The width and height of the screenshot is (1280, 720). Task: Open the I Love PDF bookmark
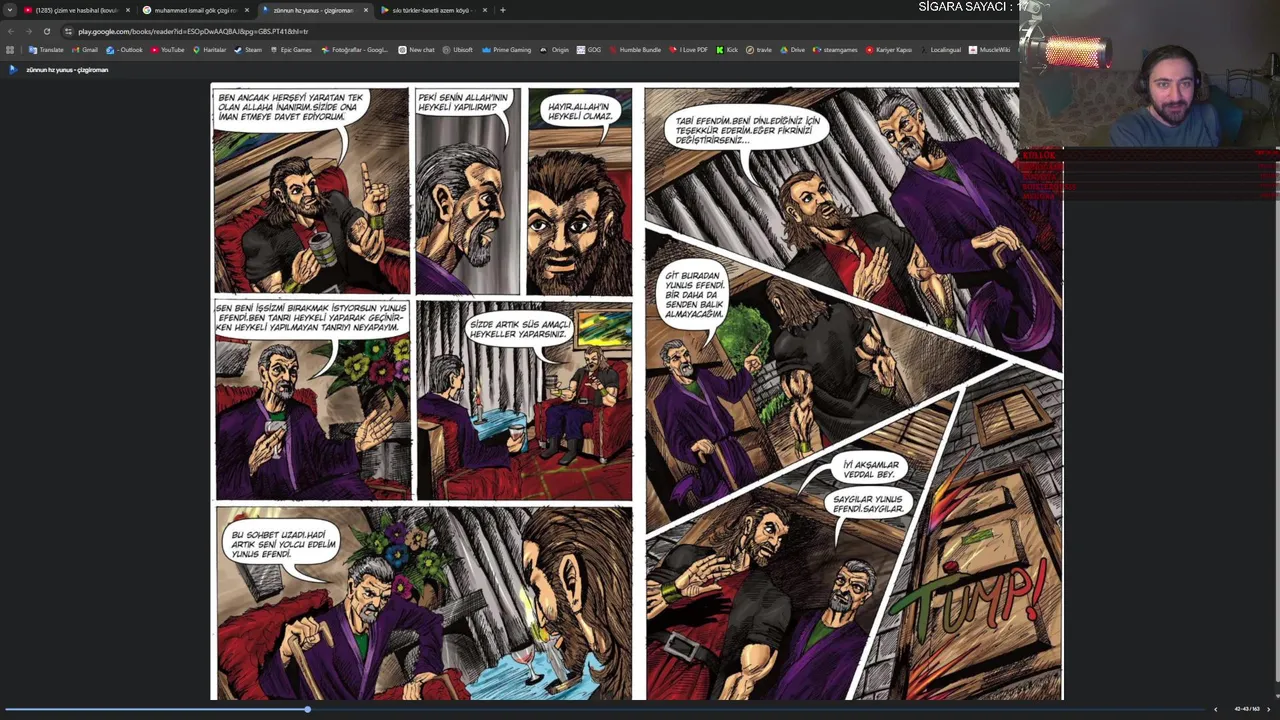point(689,49)
